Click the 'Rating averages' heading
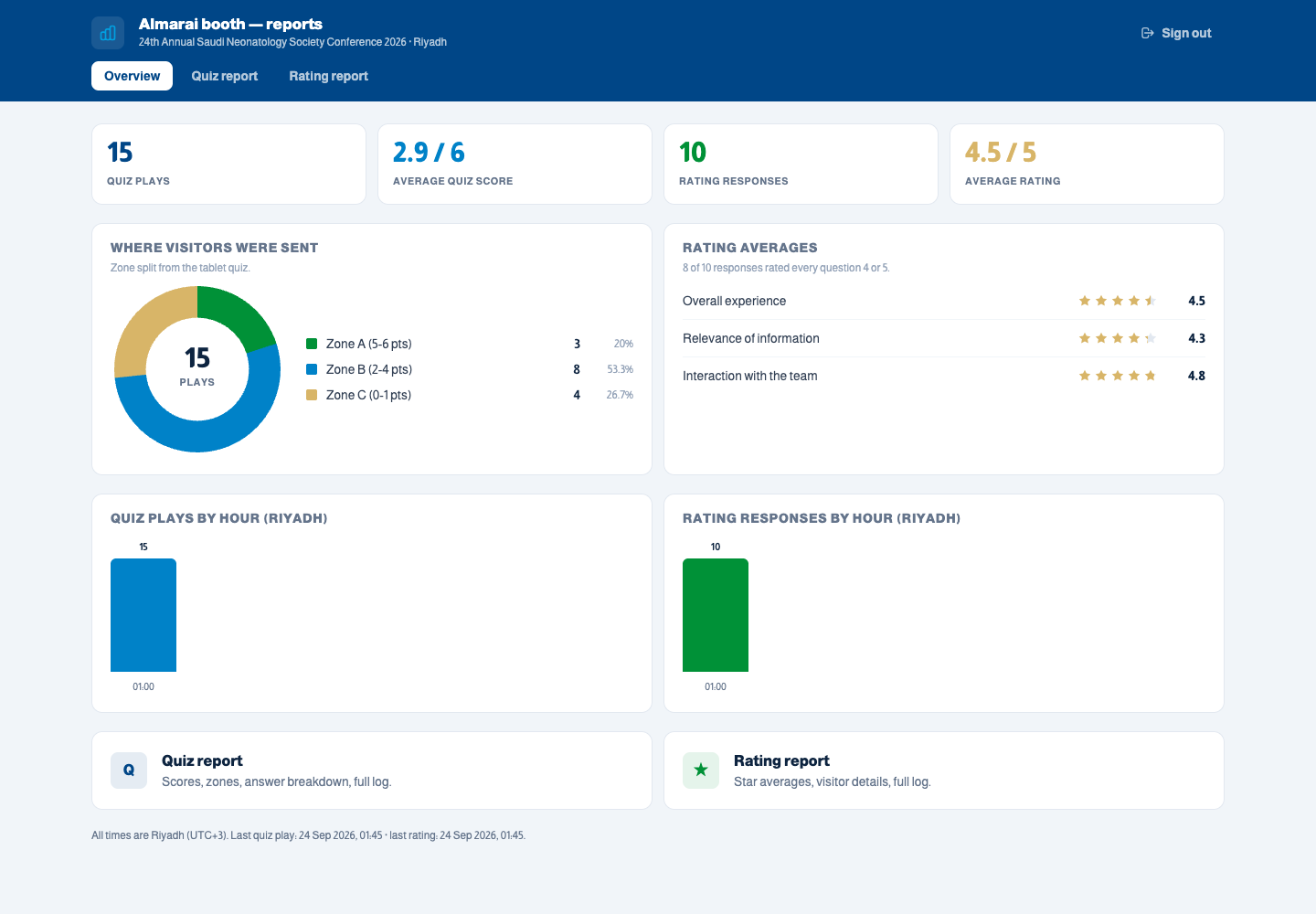 tap(750, 248)
